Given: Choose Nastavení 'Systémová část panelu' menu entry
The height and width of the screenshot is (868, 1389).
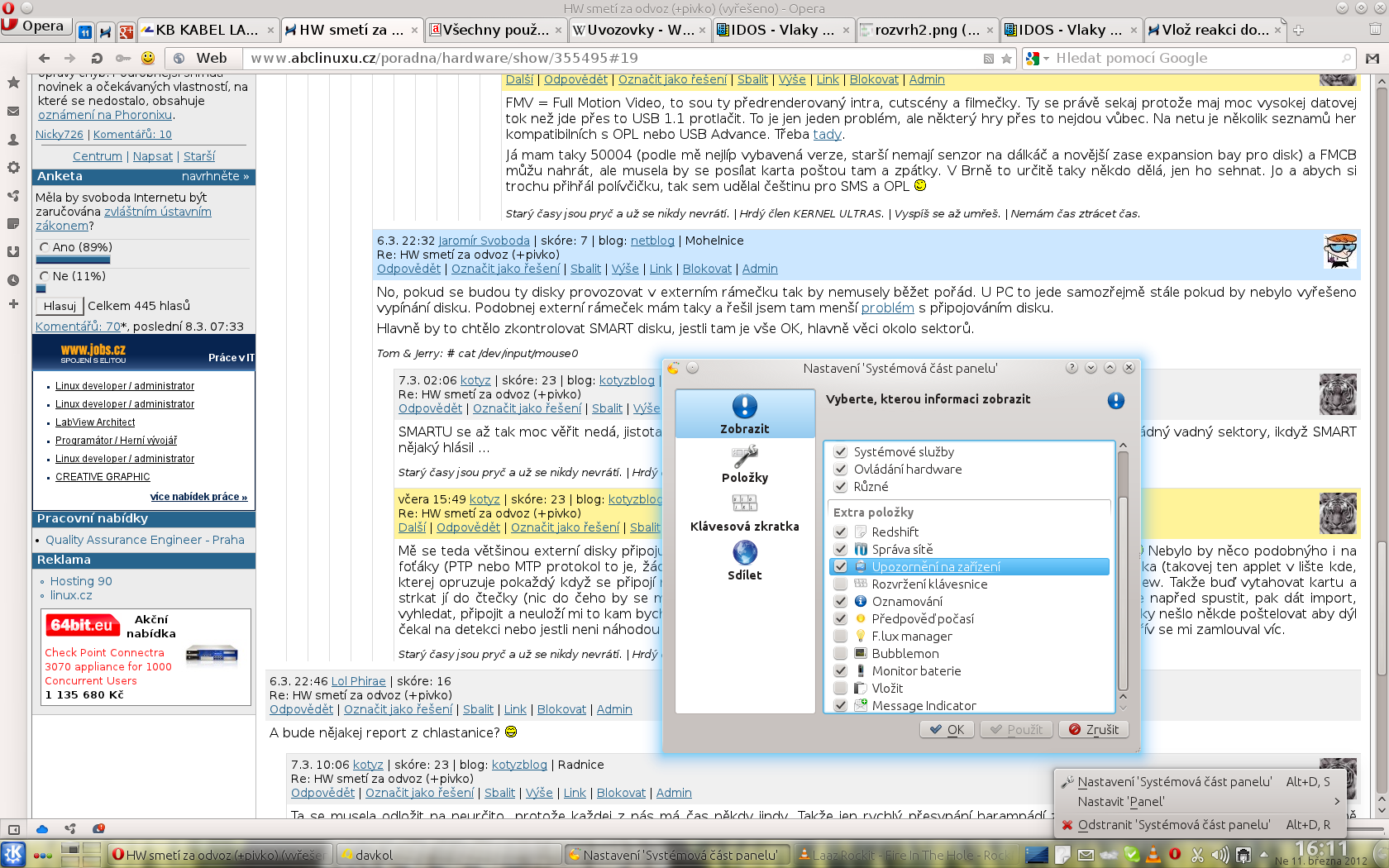Looking at the screenshot, I should click(x=1200, y=782).
